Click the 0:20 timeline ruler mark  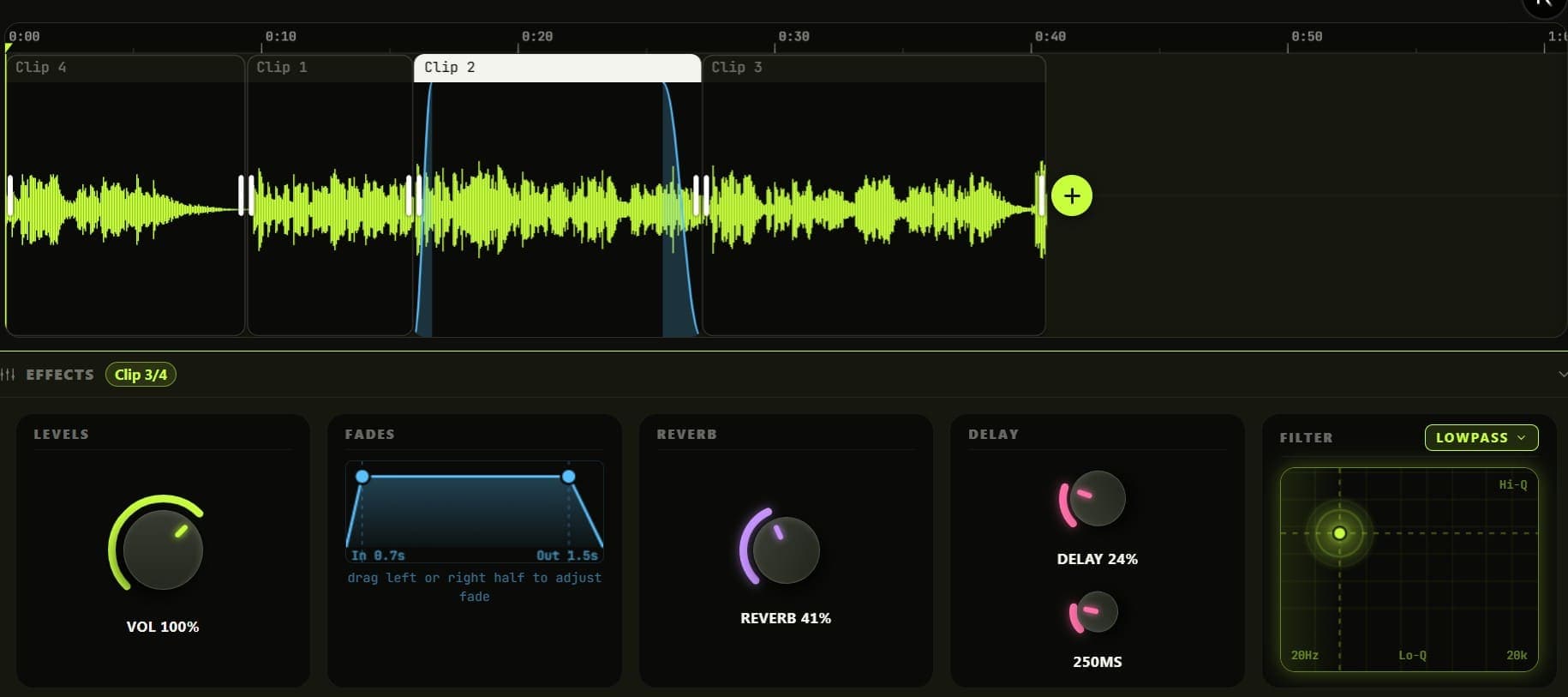tap(537, 37)
